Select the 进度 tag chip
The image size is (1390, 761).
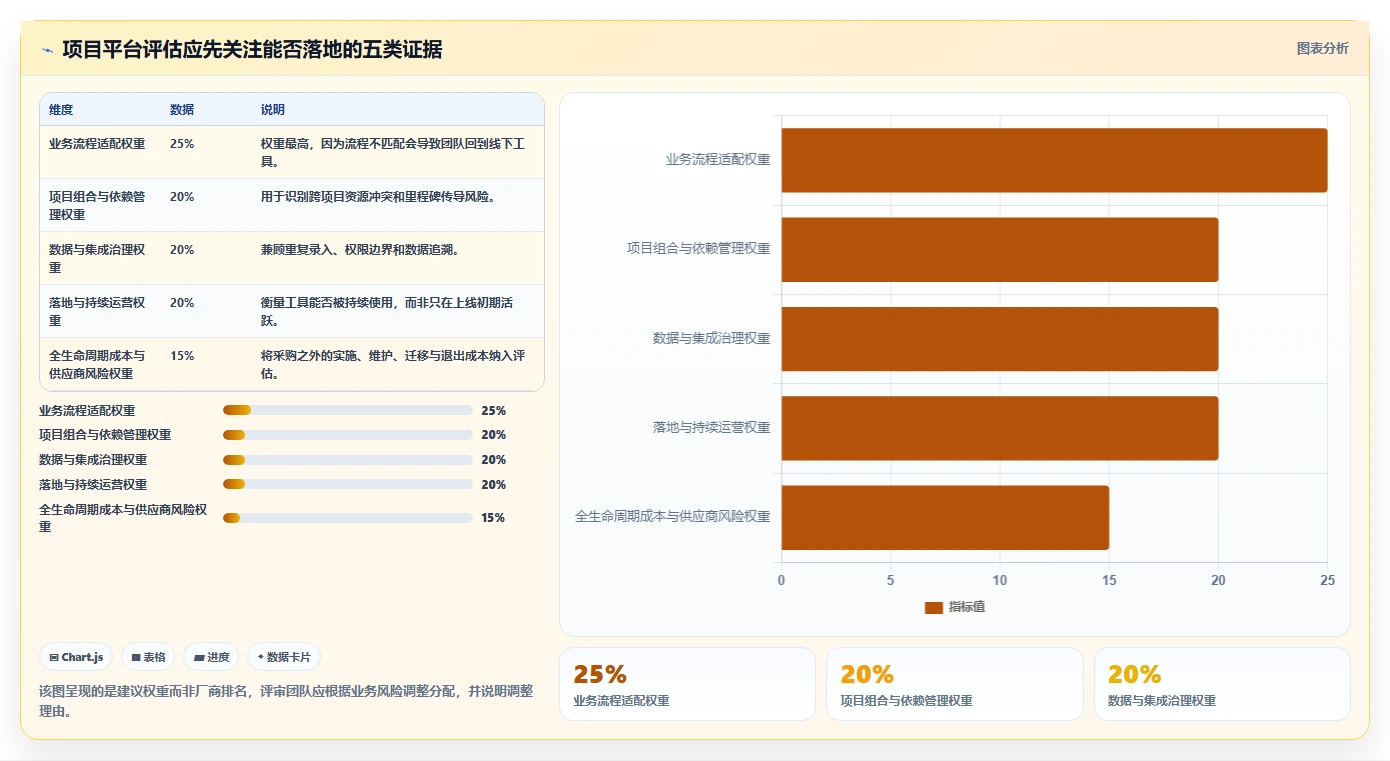(211, 657)
